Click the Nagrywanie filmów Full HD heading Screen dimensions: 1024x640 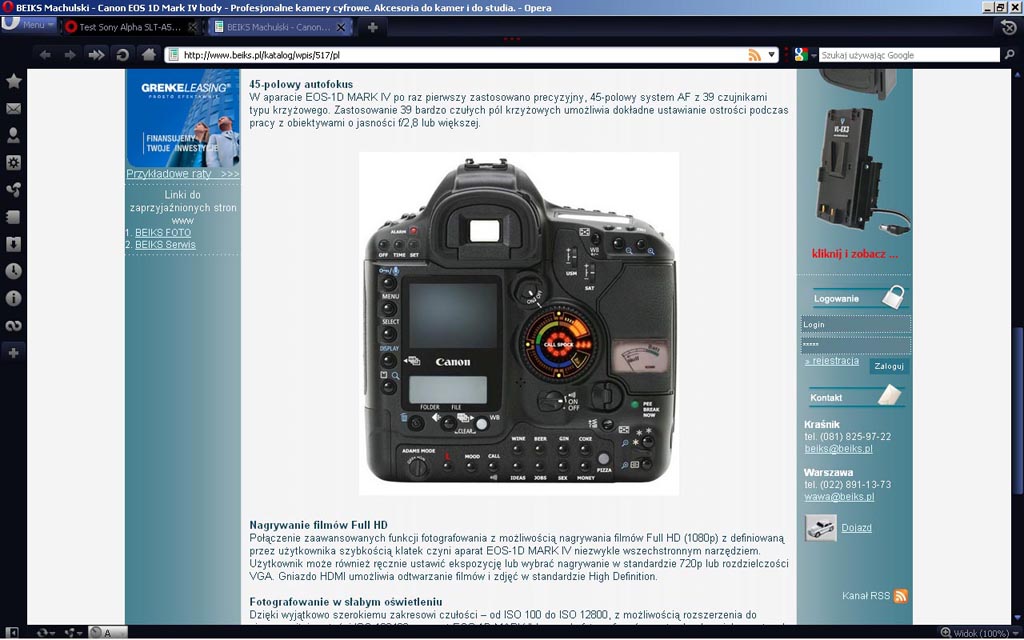pyautogui.click(x=318, y=525)
